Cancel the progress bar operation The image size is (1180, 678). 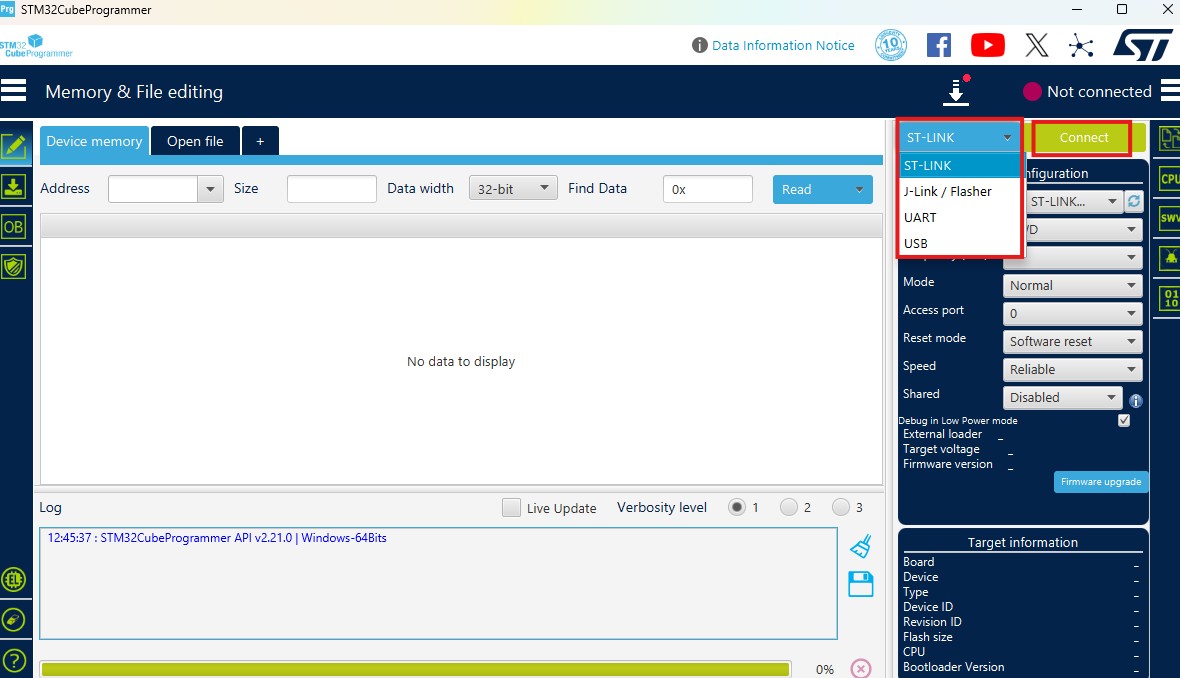click(x=859, y=667)
